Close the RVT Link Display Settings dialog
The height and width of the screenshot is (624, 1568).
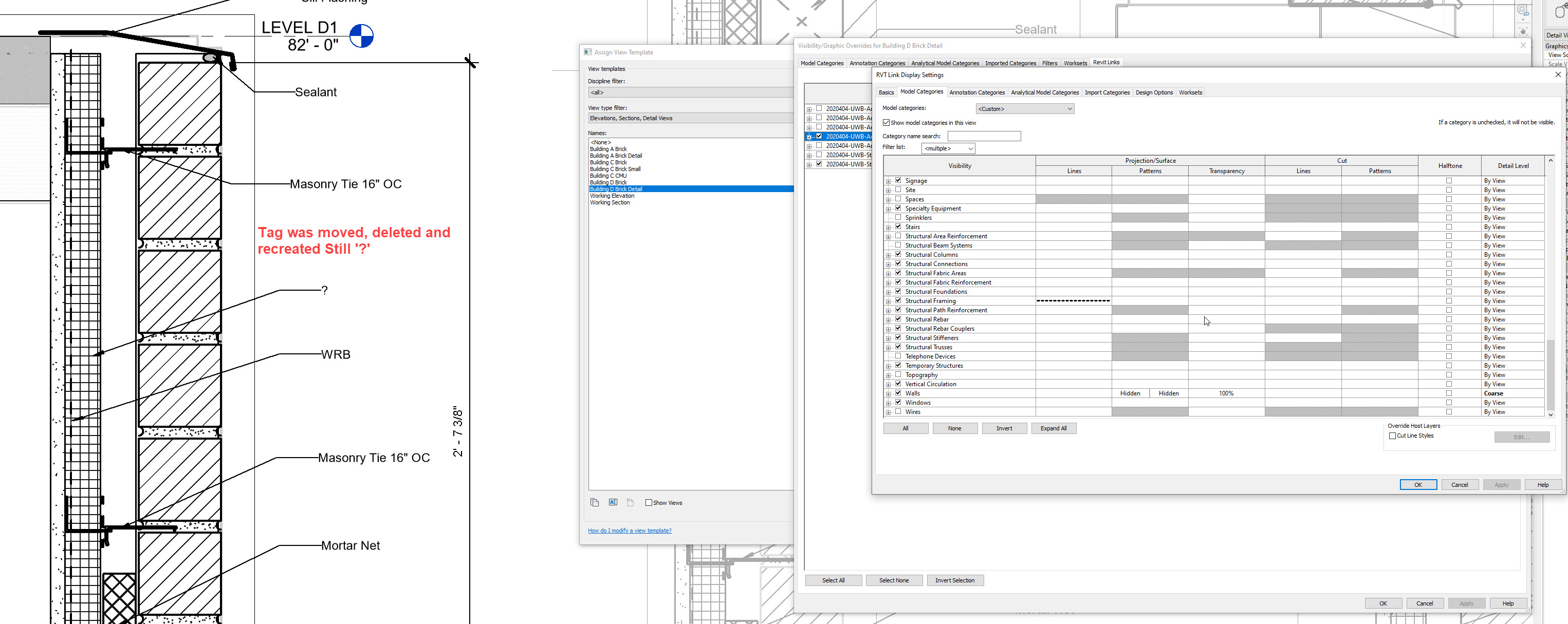1558,75
